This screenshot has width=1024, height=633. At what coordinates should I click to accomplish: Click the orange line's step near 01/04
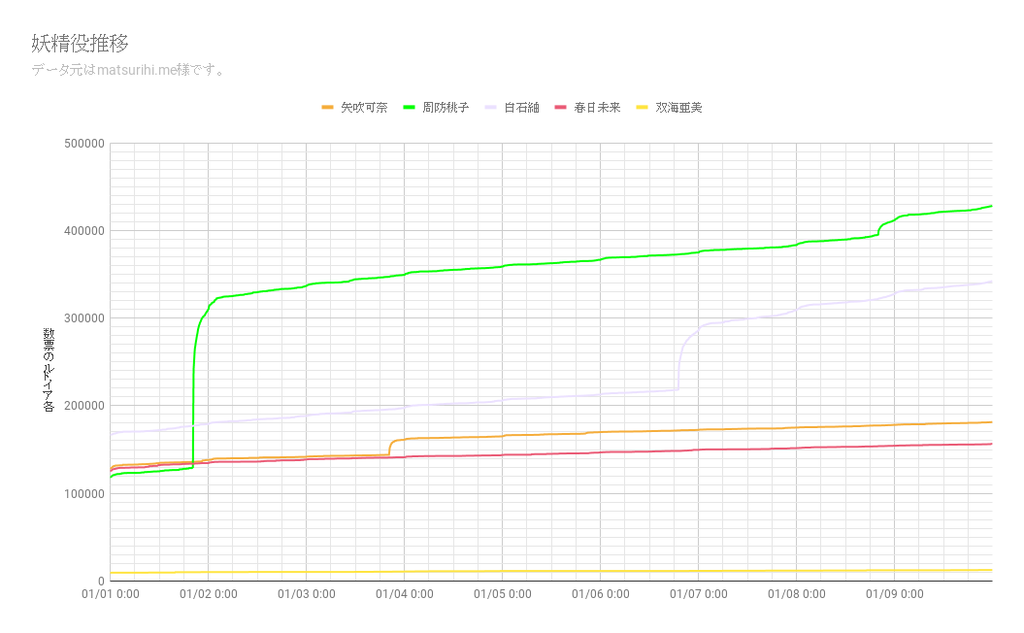(390, 447)
